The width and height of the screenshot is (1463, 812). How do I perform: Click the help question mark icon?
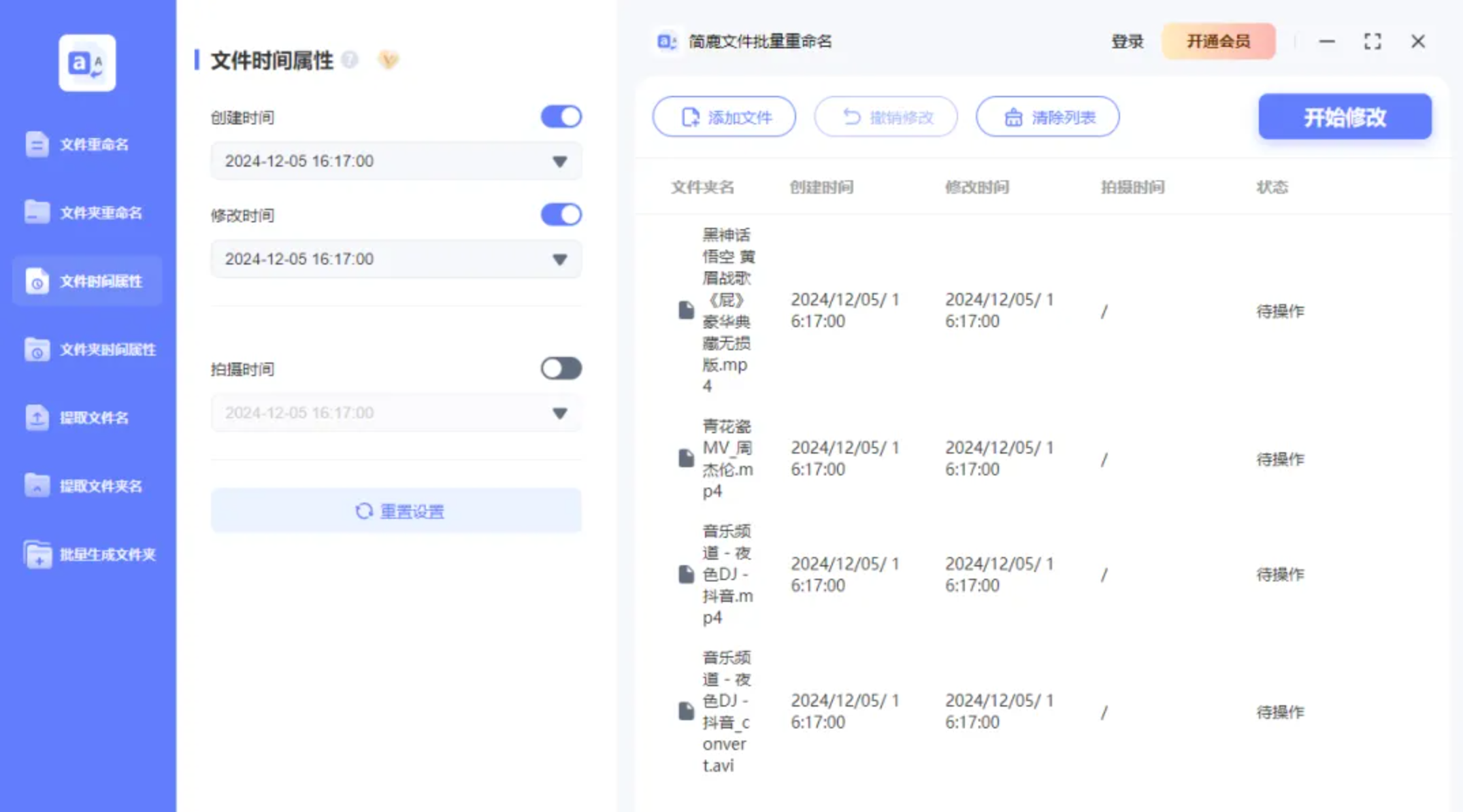click(350, 60)
